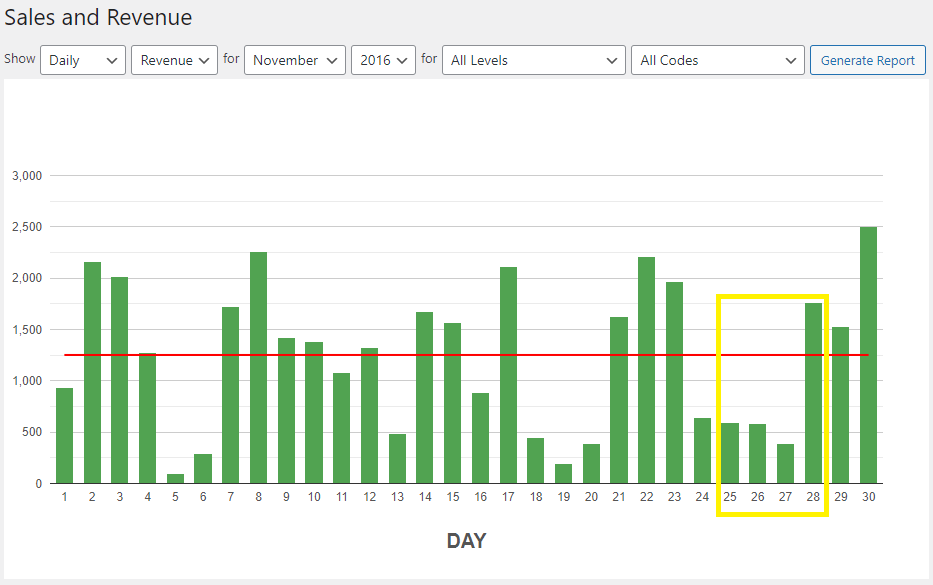Click the bar for day 30
Image resolution: width=933 pixels, height=585 pixels.
point(868,355)
